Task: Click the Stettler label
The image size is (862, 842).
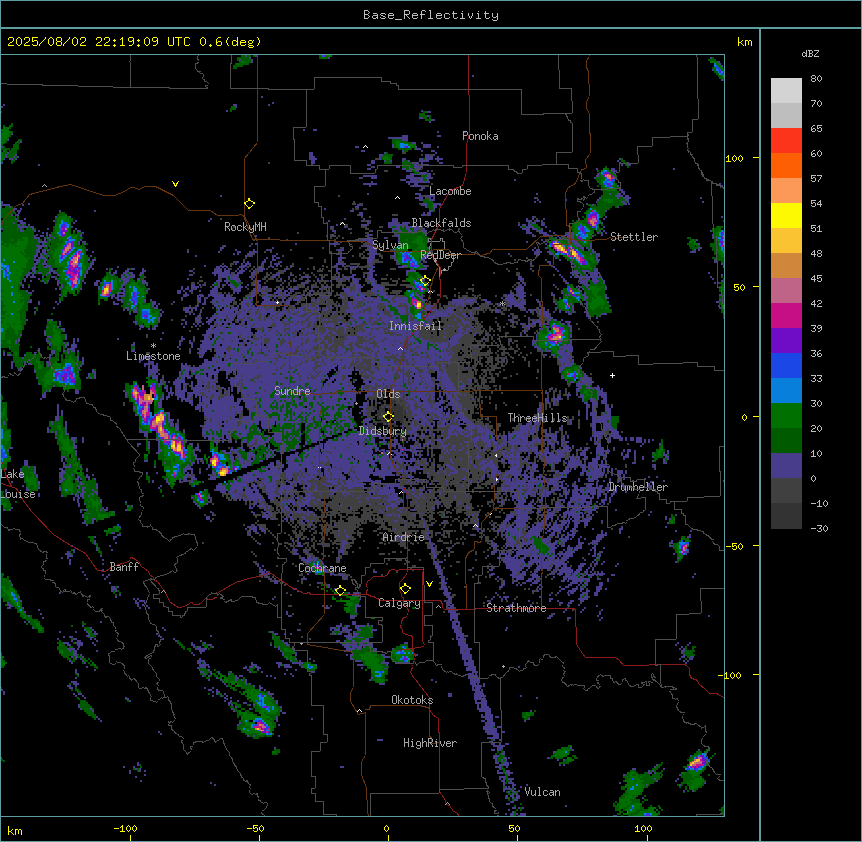Action: pos(634,237)
